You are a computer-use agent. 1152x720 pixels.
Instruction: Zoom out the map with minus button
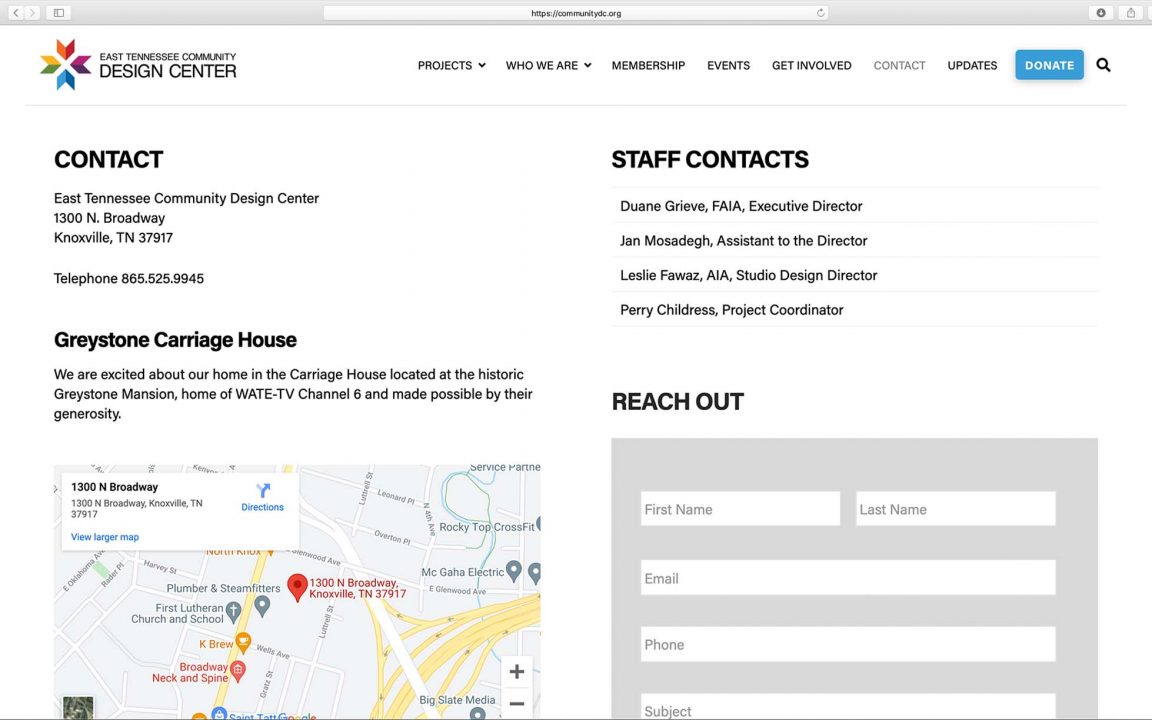tap(516, 704)
